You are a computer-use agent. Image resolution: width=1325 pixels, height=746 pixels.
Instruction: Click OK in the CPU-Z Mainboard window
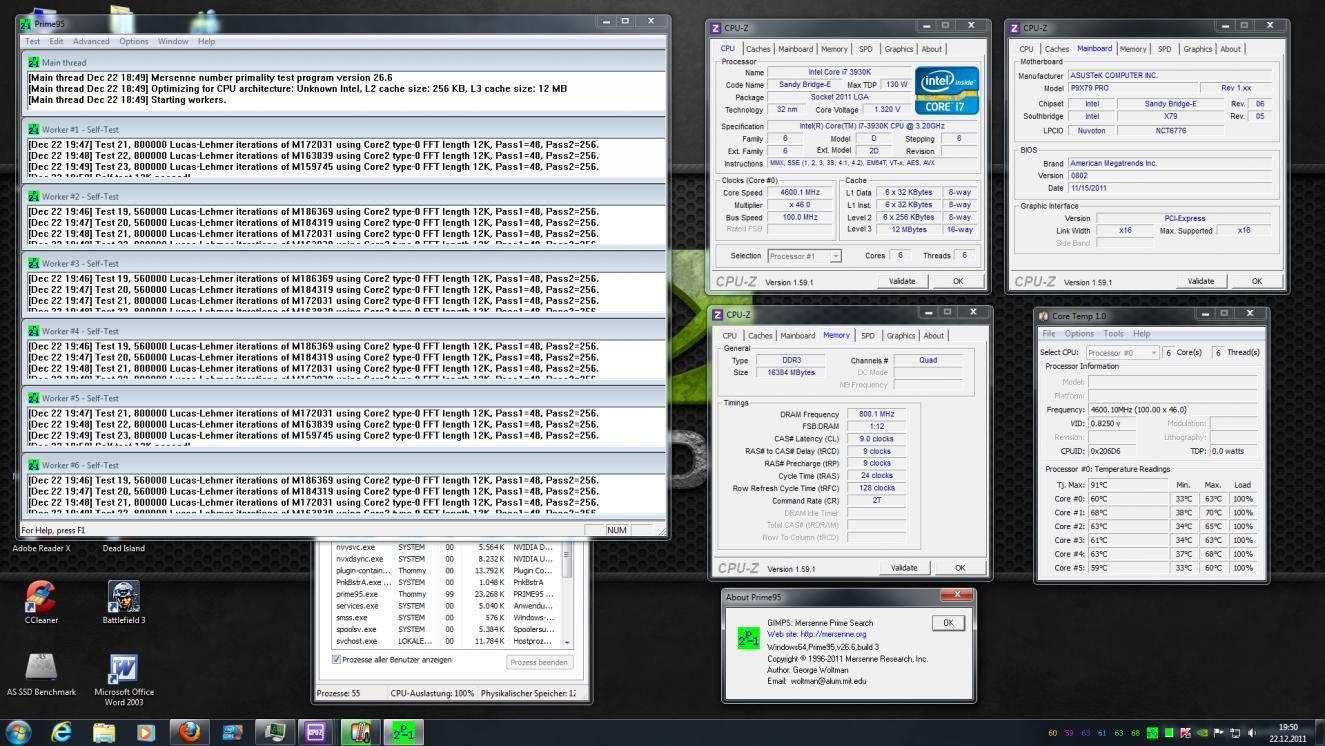(1257, 281)
